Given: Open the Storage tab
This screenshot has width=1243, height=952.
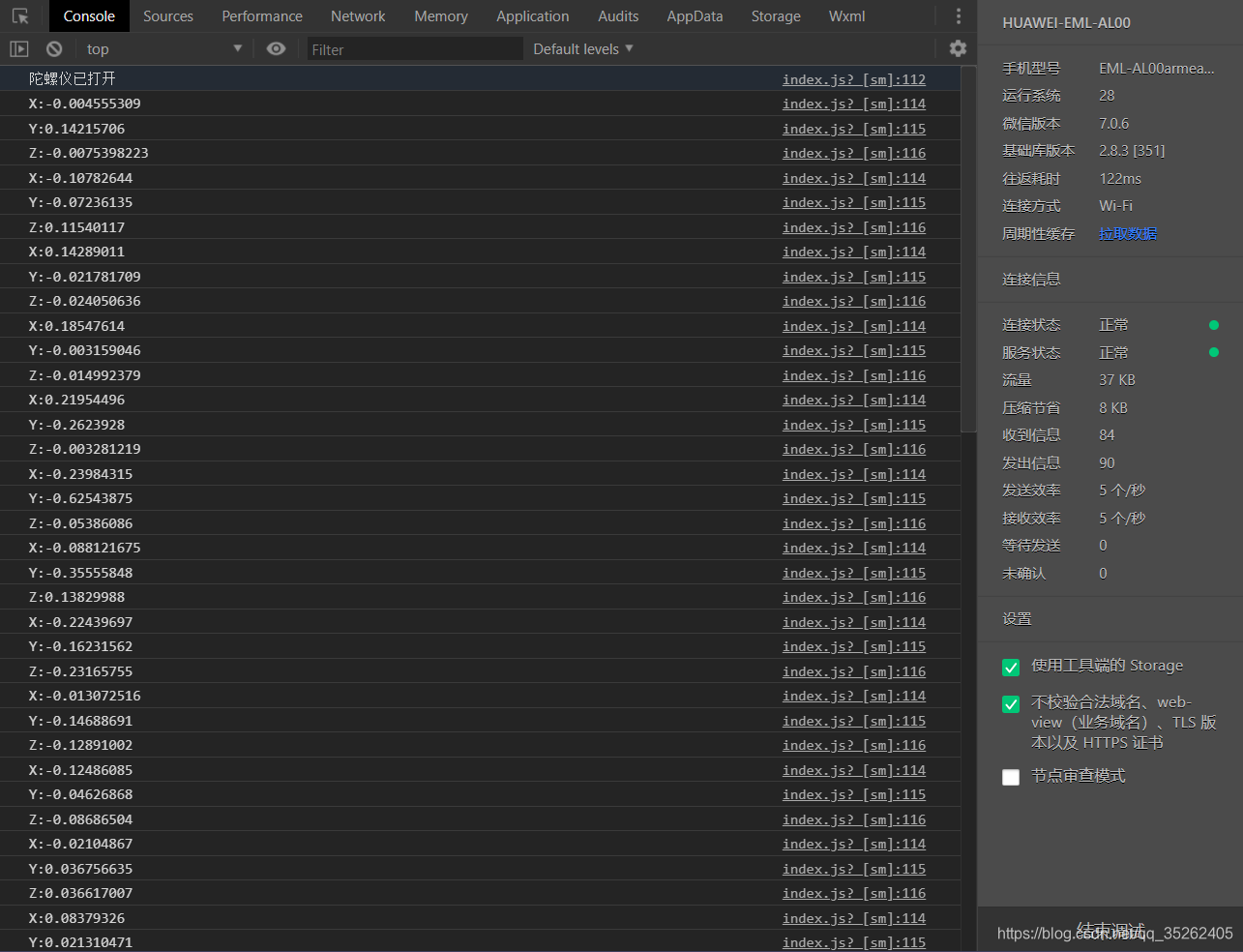Looking at the screenshot, I should 776,16.
